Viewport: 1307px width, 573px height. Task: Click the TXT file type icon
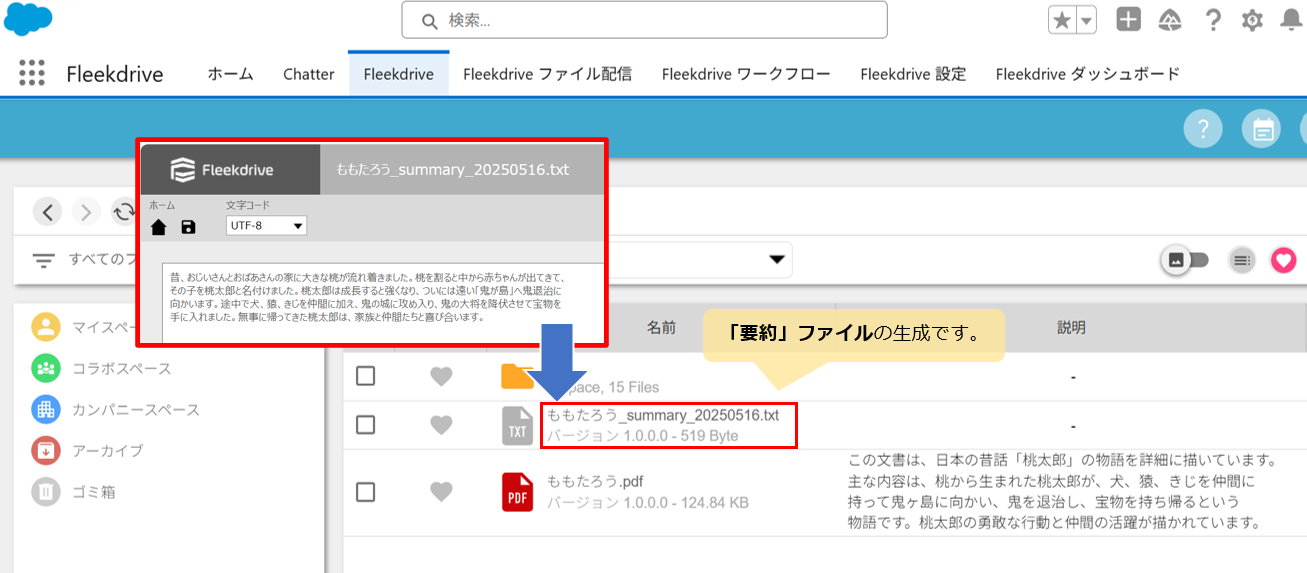click(x=517, y=425)
